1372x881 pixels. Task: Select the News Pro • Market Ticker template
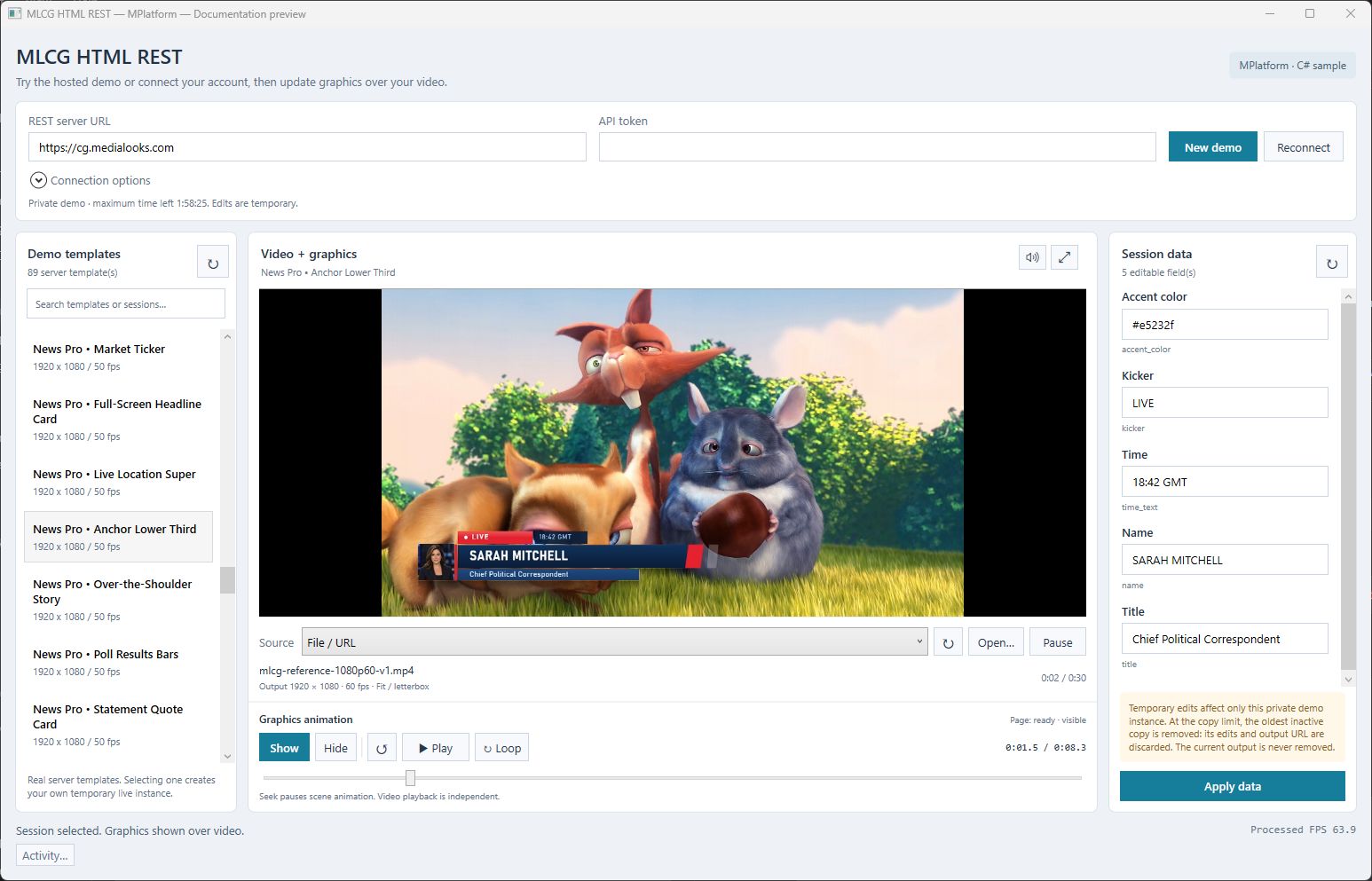(x=118, y=358)
